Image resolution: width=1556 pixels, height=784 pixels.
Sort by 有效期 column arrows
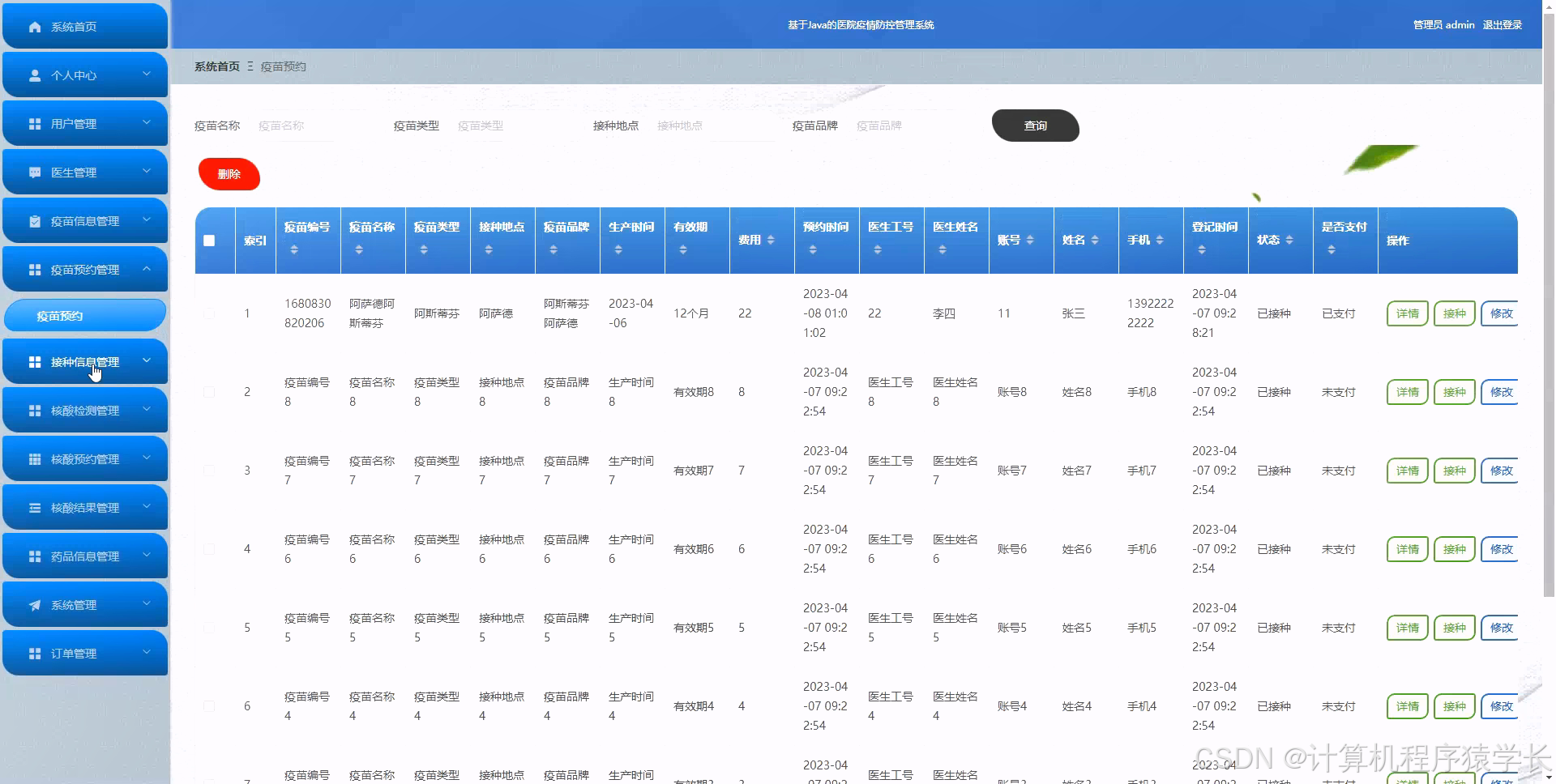(x=683, y=250)
